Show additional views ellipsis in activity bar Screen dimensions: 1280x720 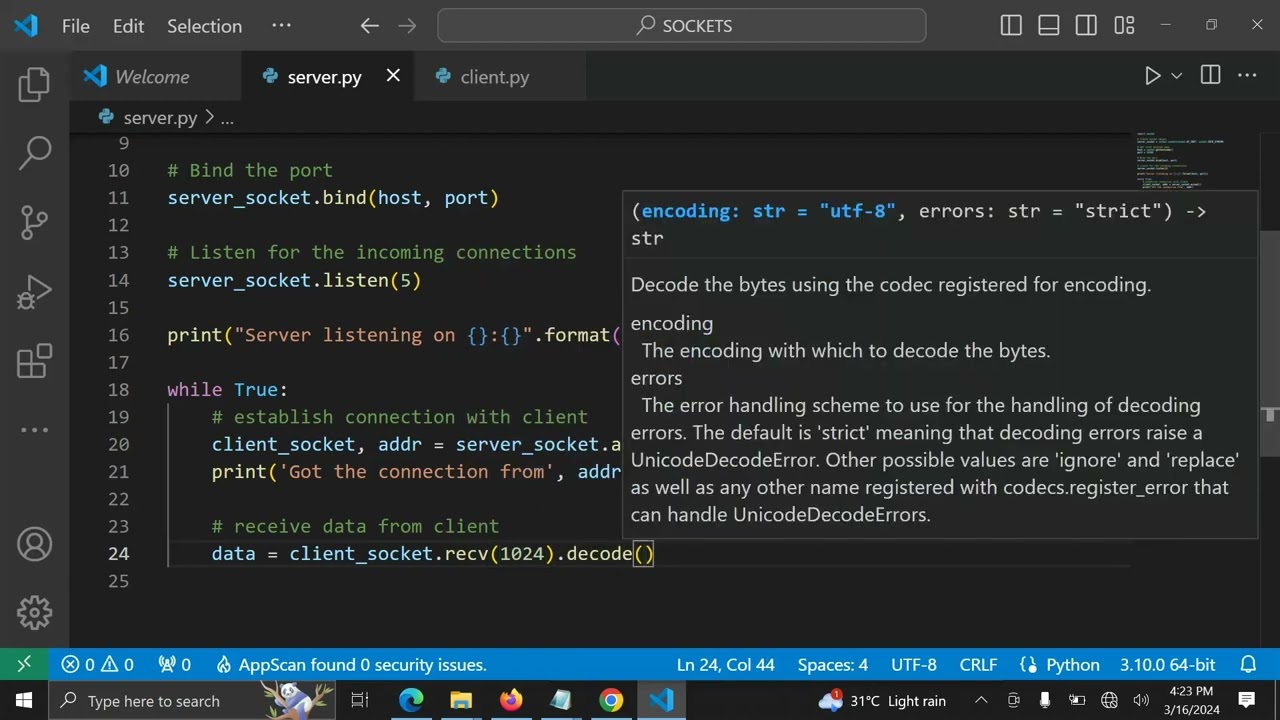[34, 430]
